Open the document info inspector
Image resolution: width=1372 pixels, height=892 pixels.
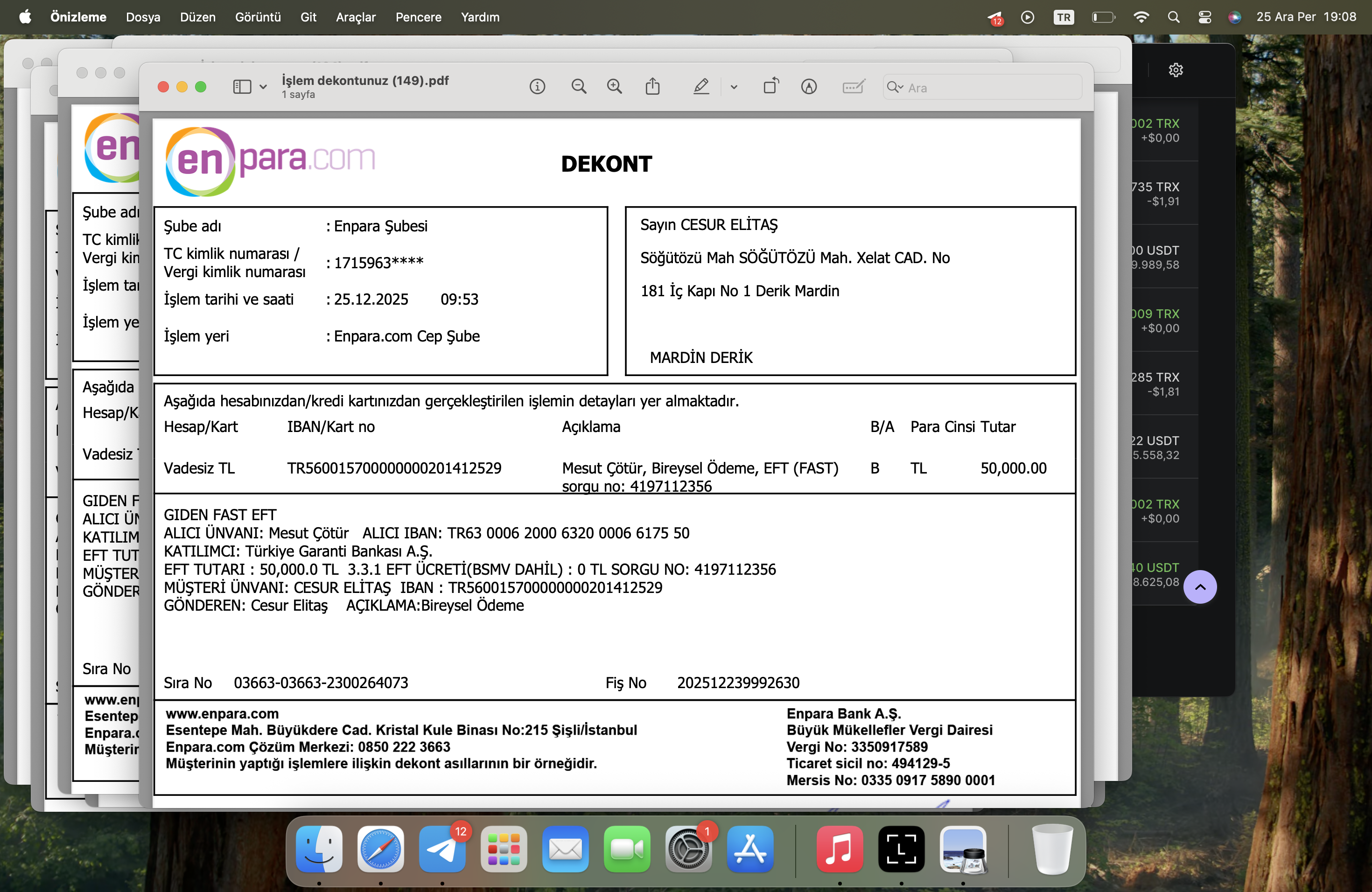(537, 87)
